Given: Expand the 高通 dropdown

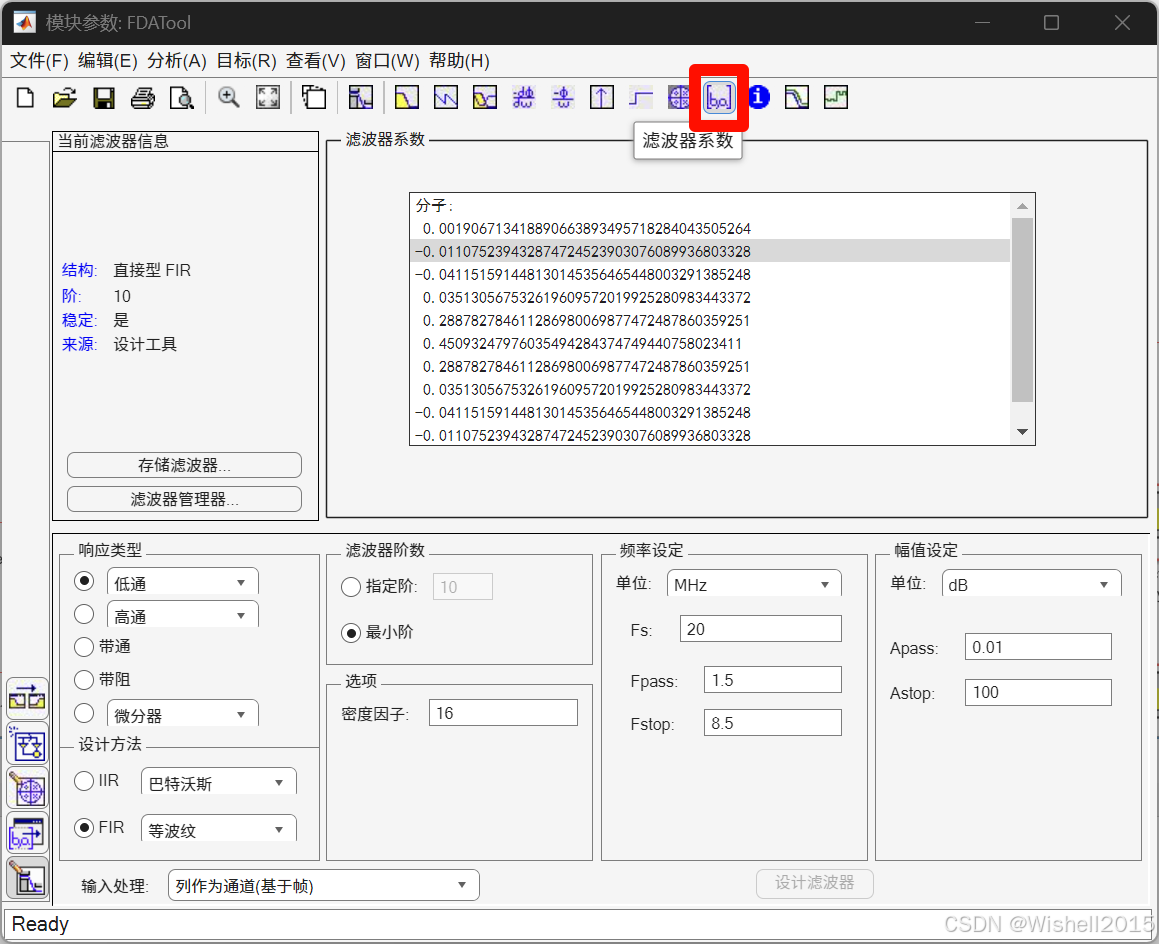Looking at the screenshot, I should click(183, 615).
